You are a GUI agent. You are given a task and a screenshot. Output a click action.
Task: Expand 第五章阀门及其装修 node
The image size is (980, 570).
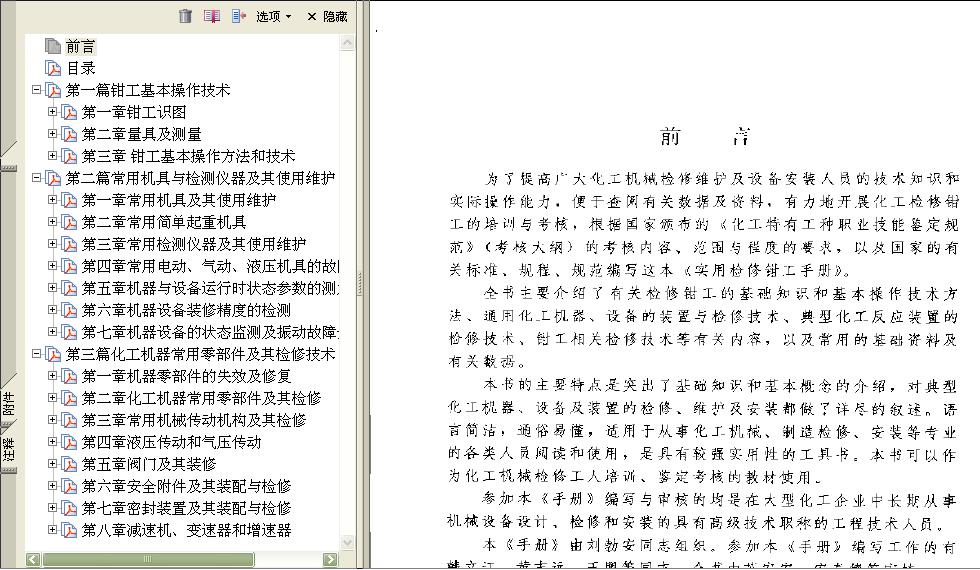52,464
